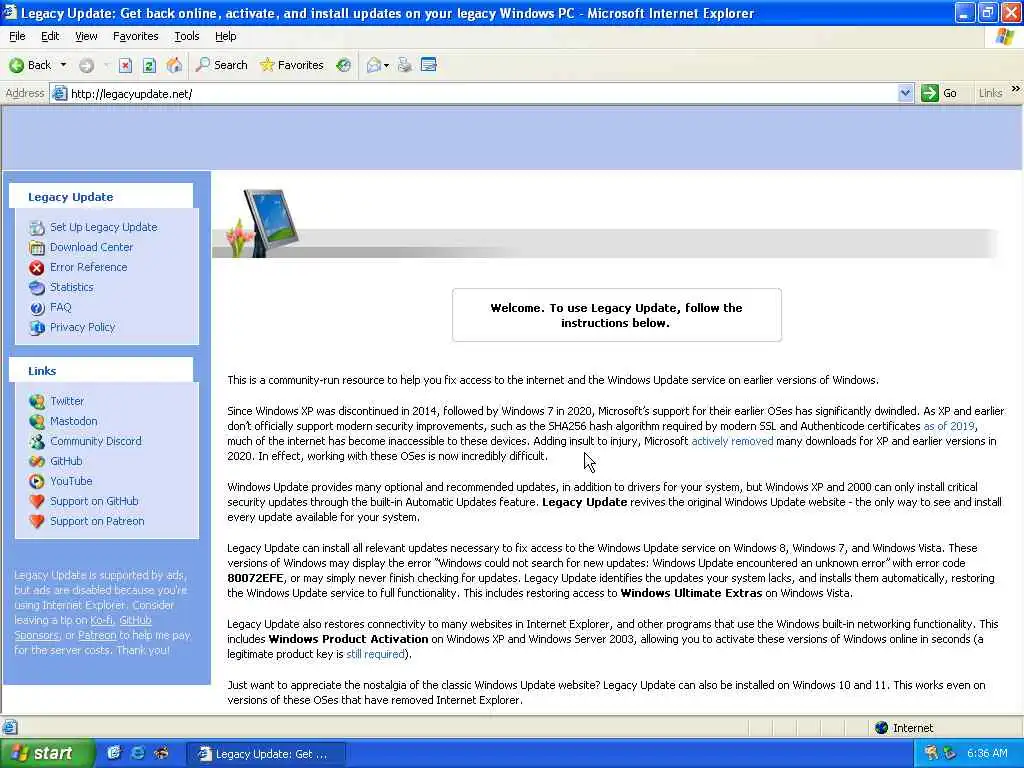Open the GitHub sidebar link
Viewport: 1024px width, 768px height.
coord(67,461)
